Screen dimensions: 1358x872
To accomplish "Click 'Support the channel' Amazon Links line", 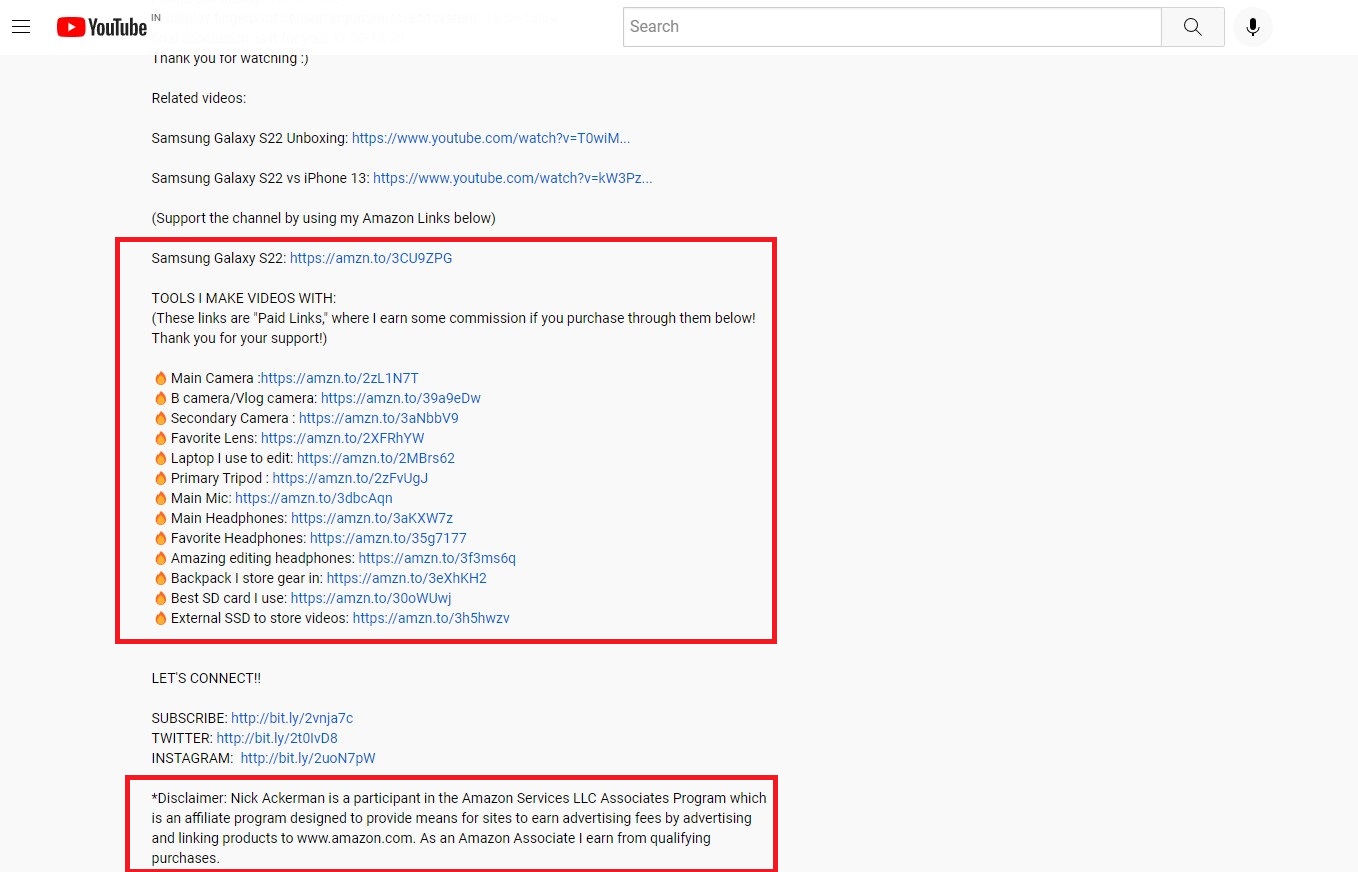I will [x=324, y=218].
